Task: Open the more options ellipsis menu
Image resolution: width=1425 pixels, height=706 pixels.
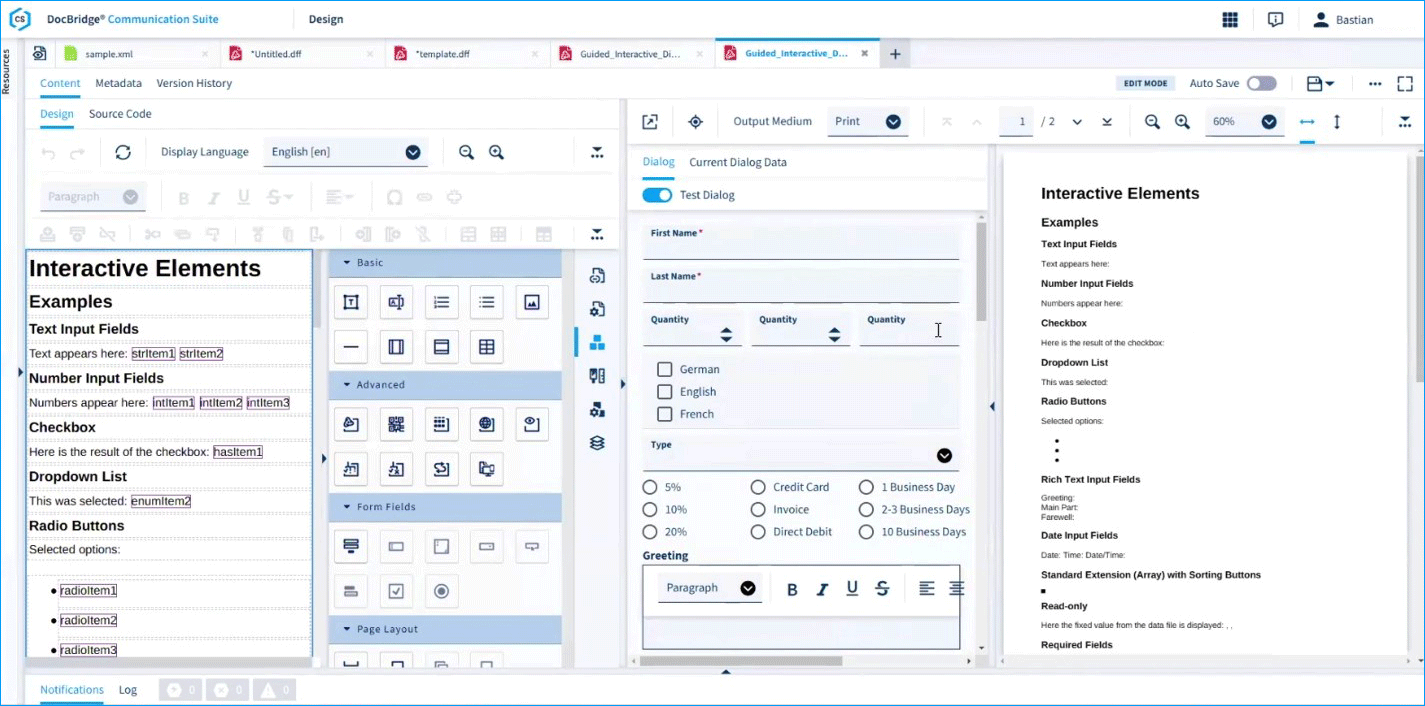Action: (x=1376, y=83)
